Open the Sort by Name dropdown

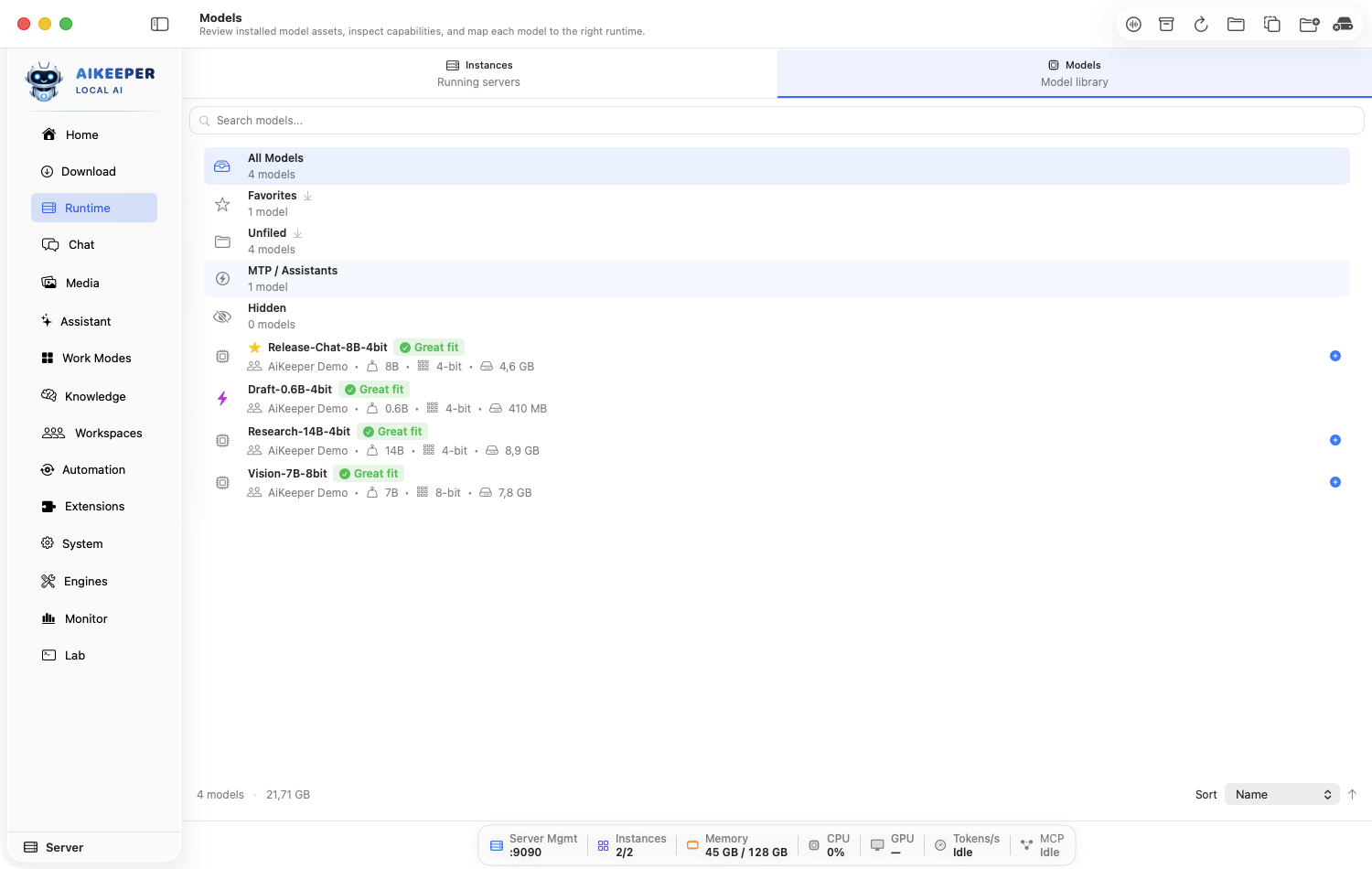coord(1281,794)
